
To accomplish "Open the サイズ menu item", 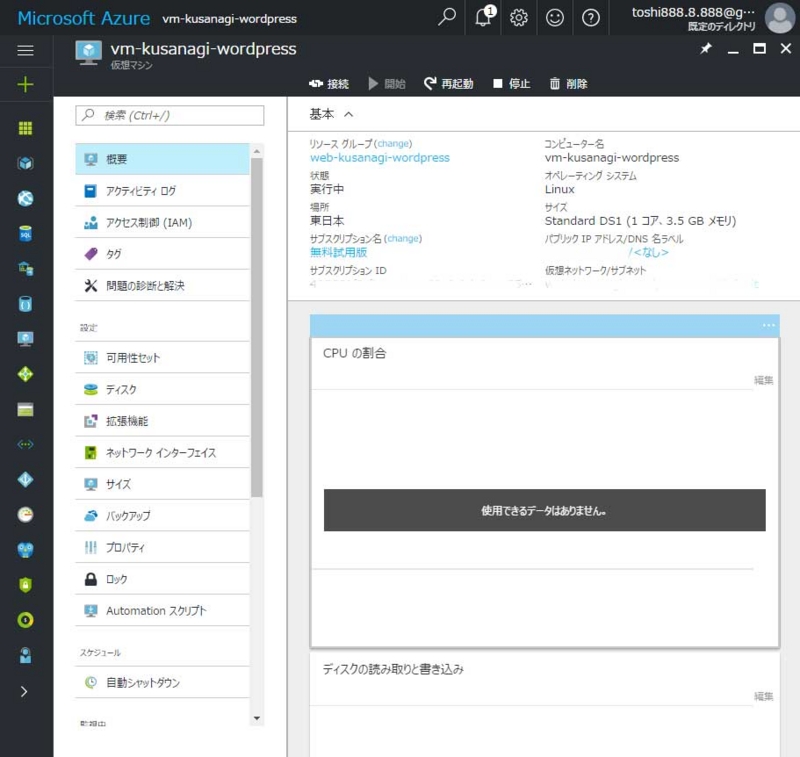I will 162,485.
